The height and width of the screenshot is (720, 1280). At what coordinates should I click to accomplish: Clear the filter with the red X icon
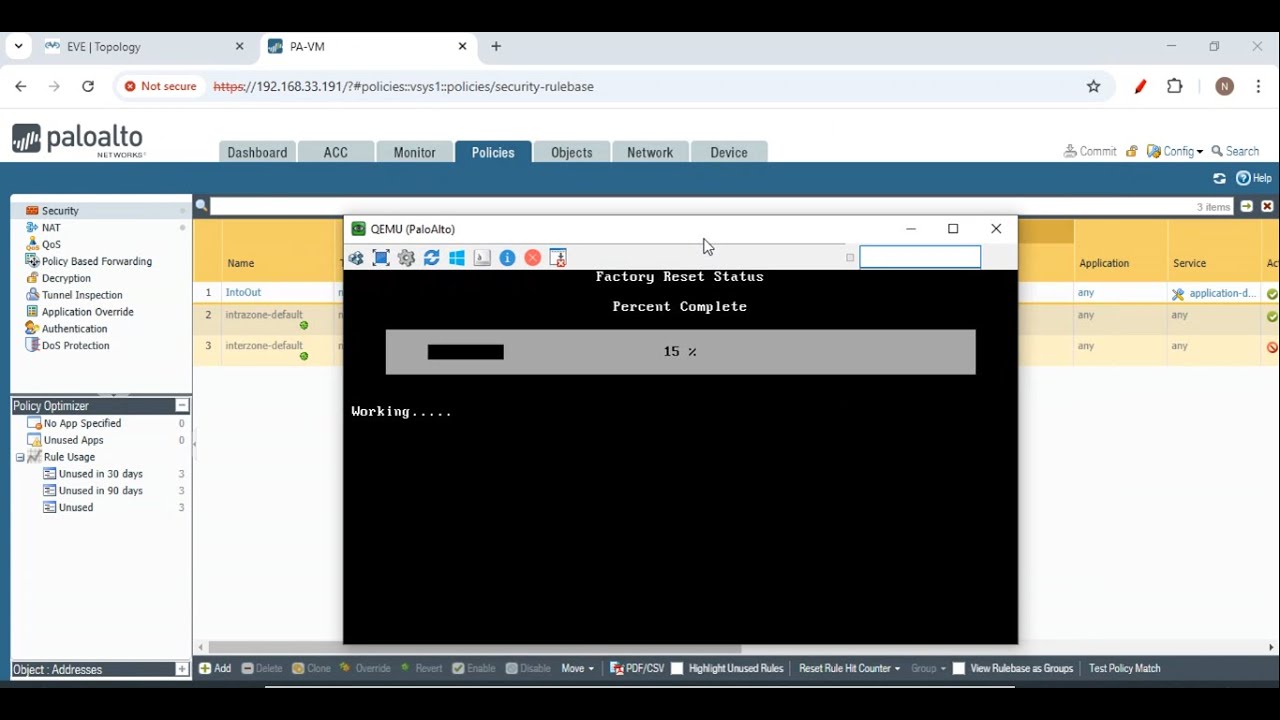point(1267,206)
